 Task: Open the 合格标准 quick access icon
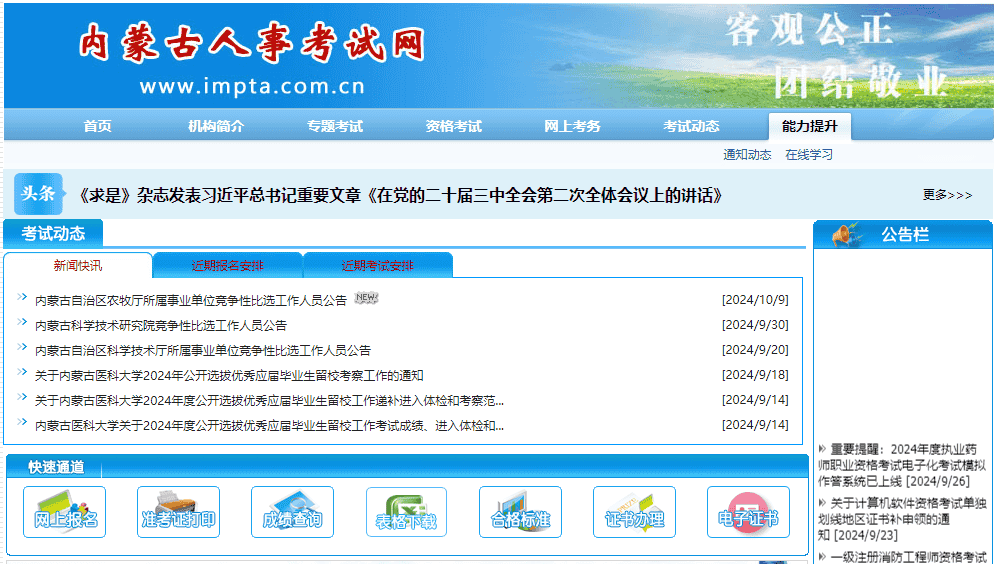520,512
